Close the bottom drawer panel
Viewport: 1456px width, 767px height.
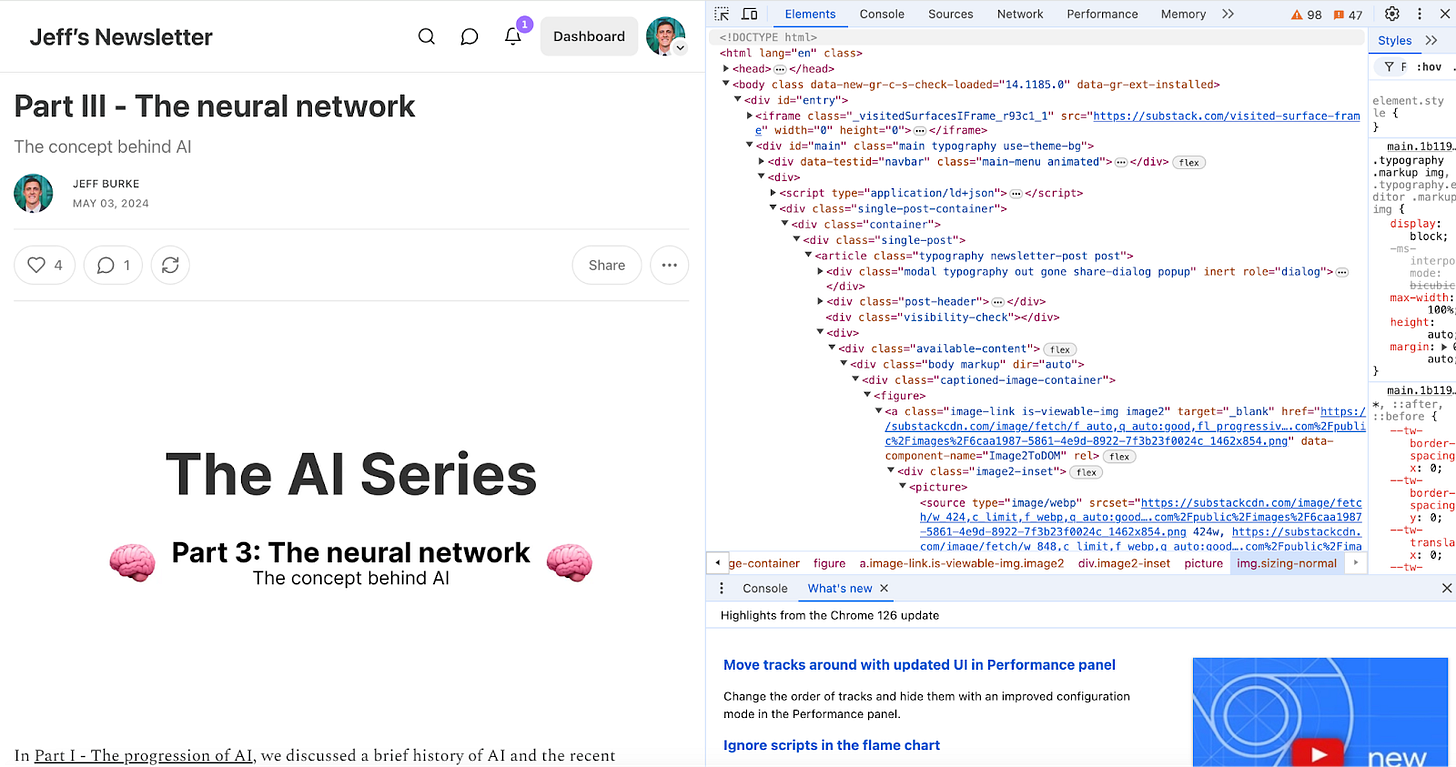[x=1445, y=588]
